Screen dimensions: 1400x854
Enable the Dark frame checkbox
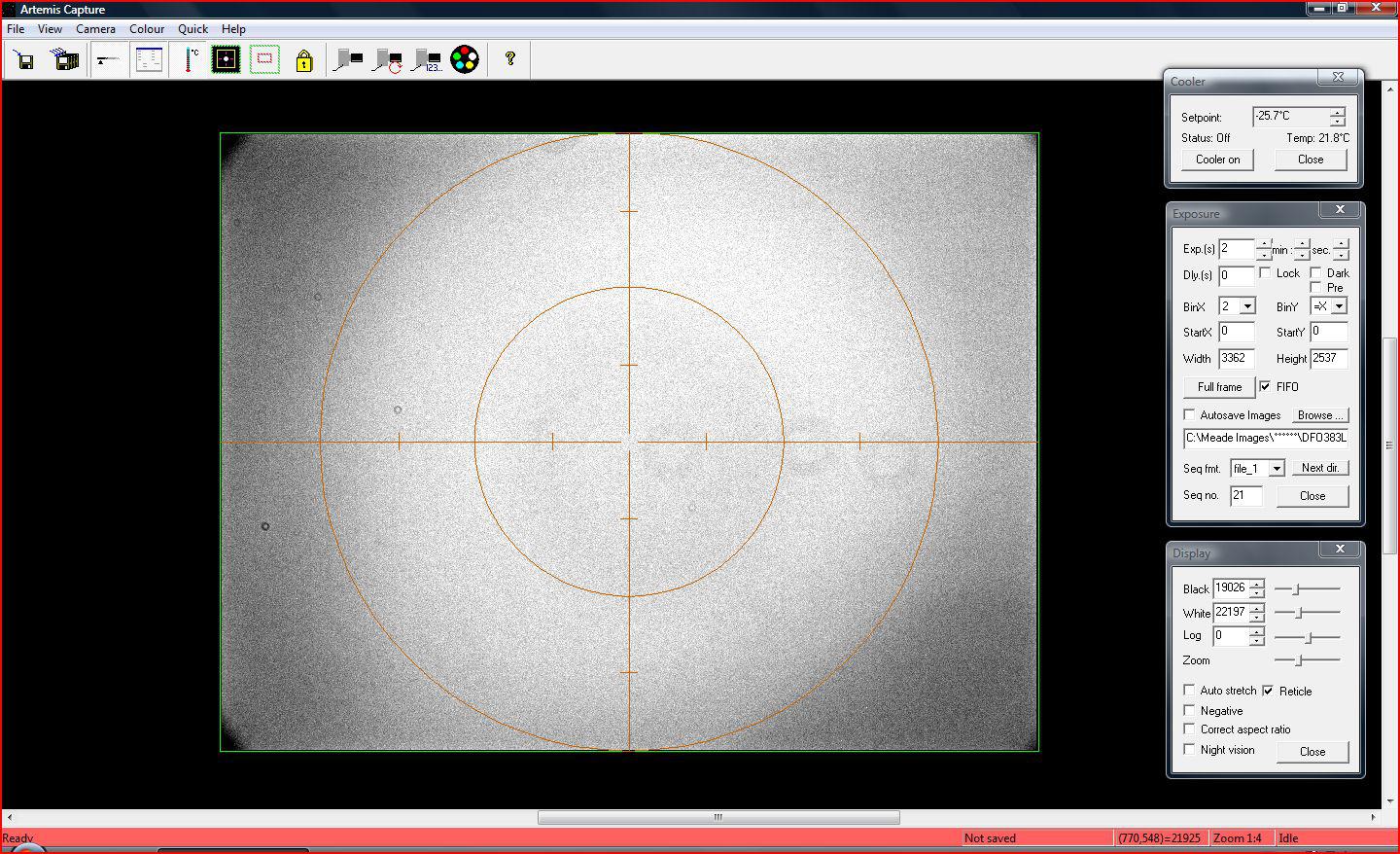(x=1315, y=273)
